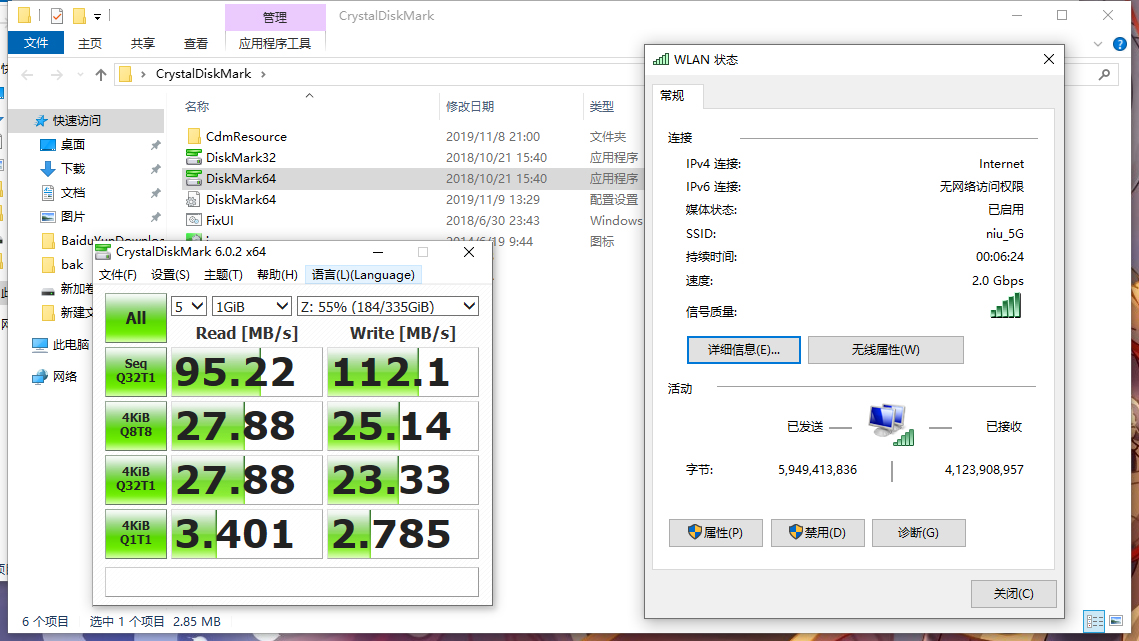1139x641 pixels.
Task: Click the signal quality bars indicator
Action: tap(1005, 305)
